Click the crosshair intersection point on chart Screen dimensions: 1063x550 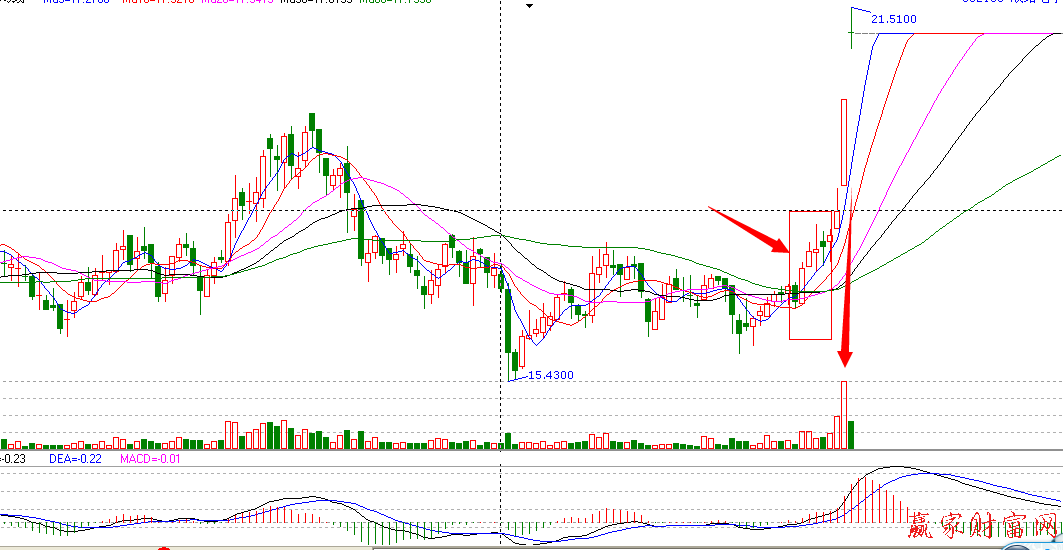pos(499,210)
